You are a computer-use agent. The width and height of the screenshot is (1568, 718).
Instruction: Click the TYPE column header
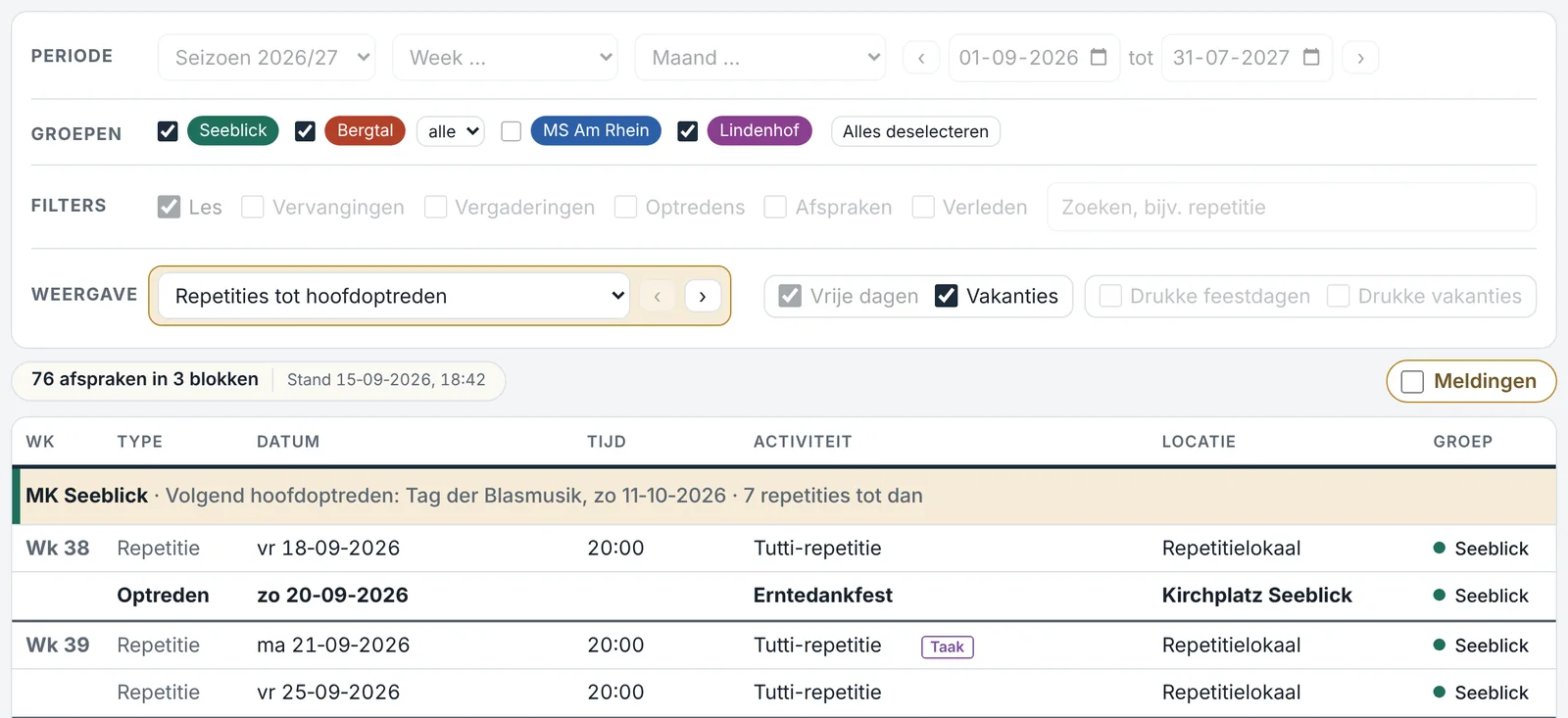pyautogui.click(x=140, y=442)
